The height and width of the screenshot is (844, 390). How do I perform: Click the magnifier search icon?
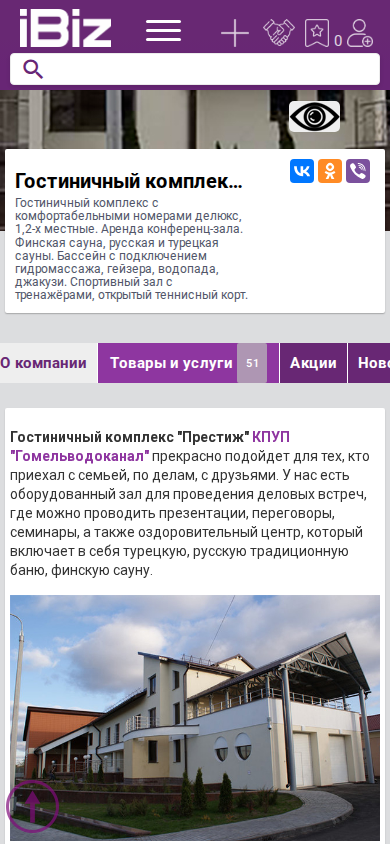tap(33, 69)
